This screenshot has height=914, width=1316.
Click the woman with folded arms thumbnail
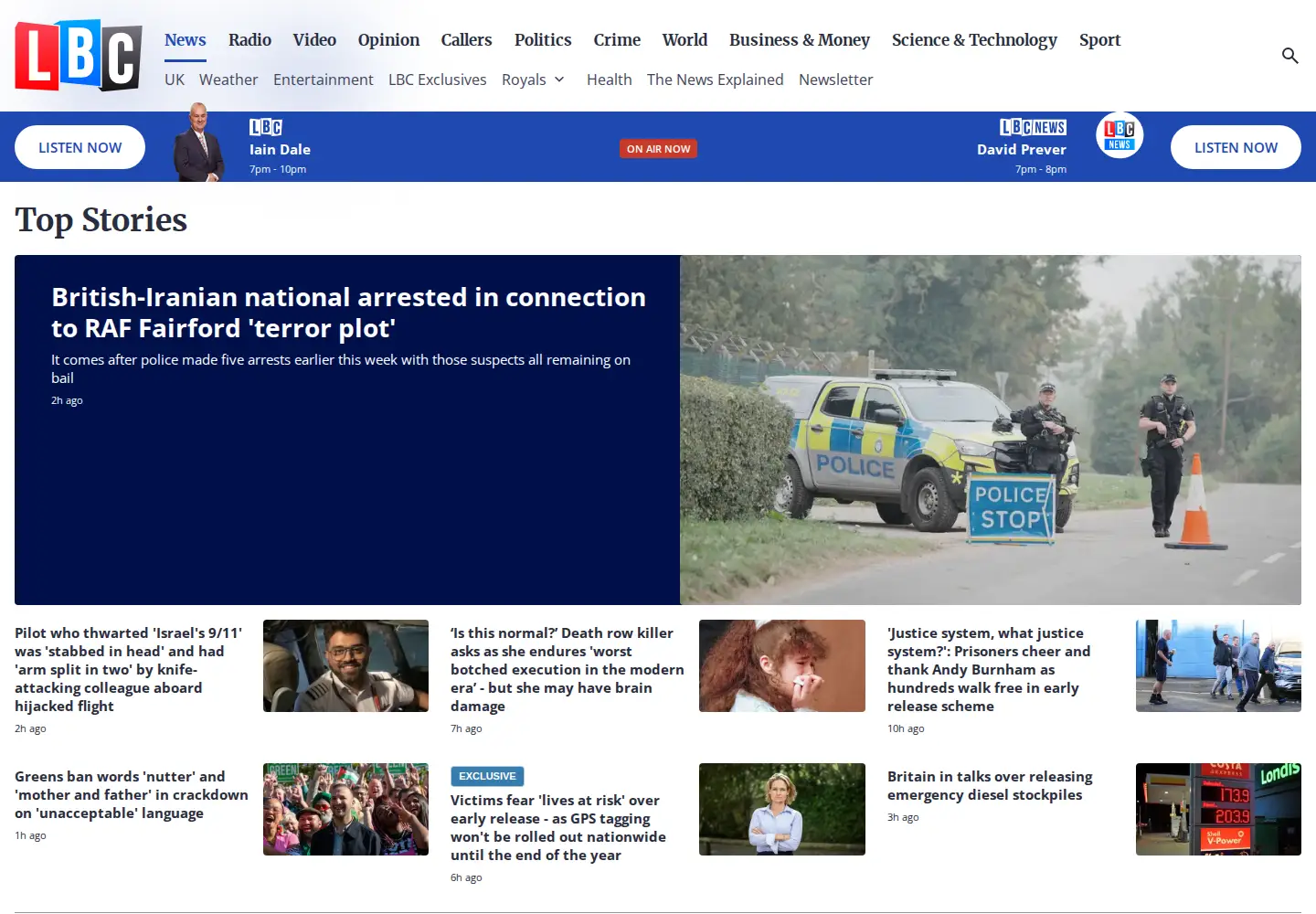[782, 809]
